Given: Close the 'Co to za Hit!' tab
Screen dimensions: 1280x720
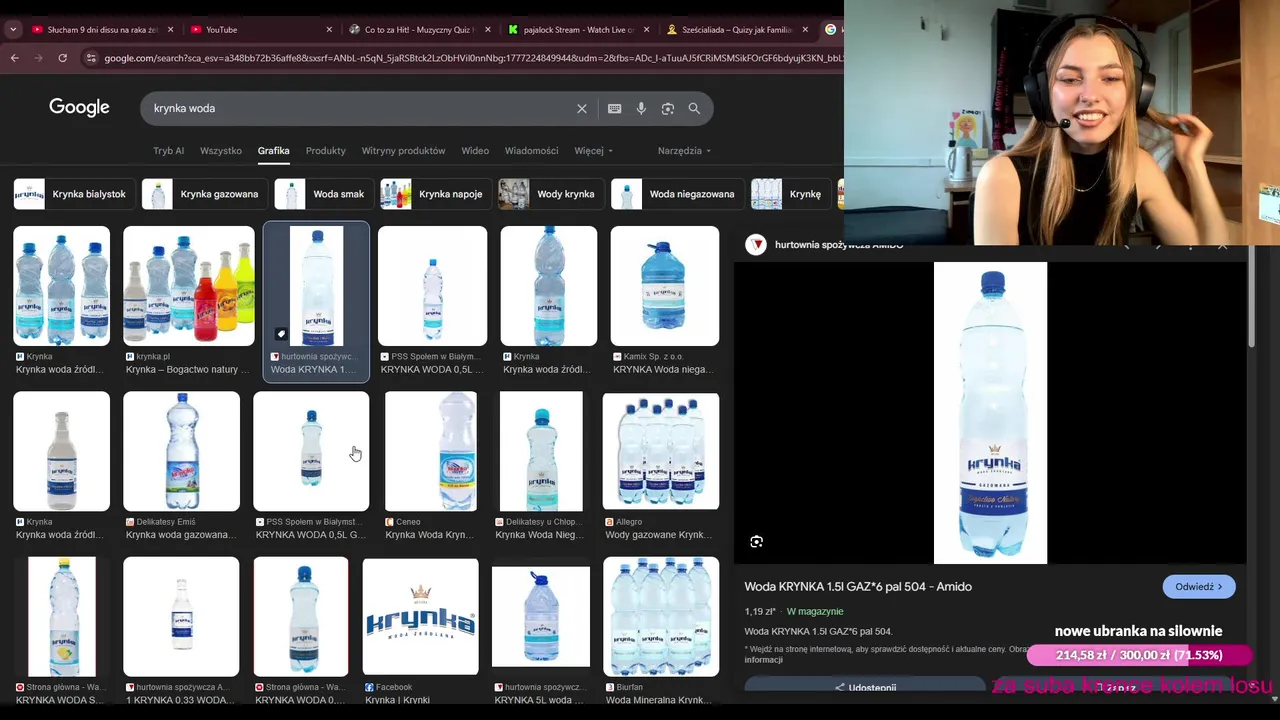Looking at the screenshot, I should (488, 29).
